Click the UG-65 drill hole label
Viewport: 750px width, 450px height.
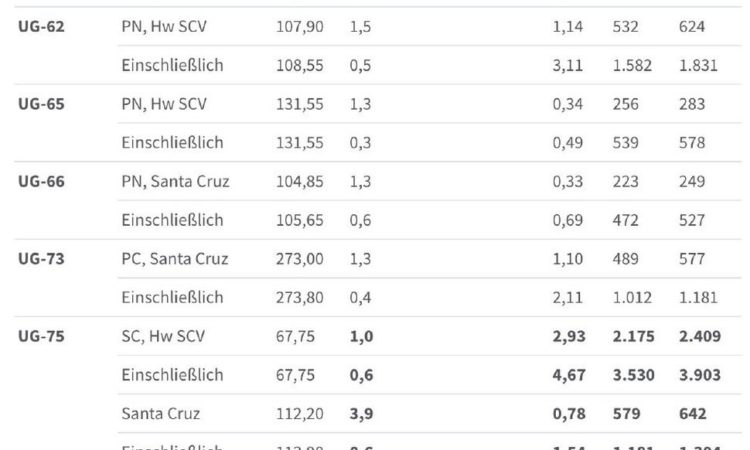pyautogui.click(x=41, y=104)
